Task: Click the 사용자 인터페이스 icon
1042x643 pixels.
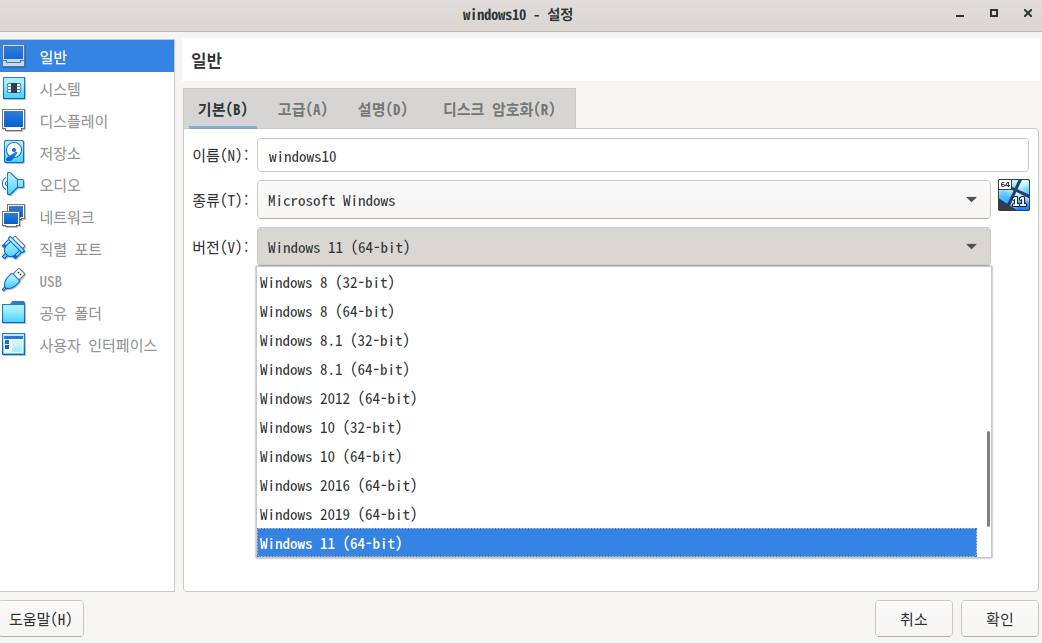Action: pyautogui.click(x=13, y=345)
